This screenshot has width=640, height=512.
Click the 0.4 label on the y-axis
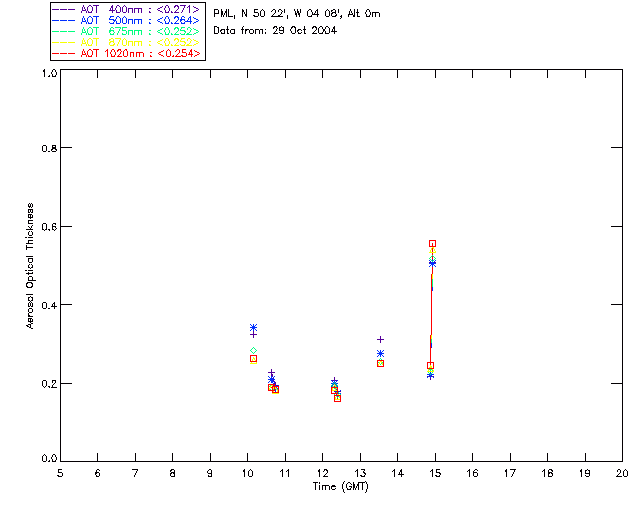49,305
